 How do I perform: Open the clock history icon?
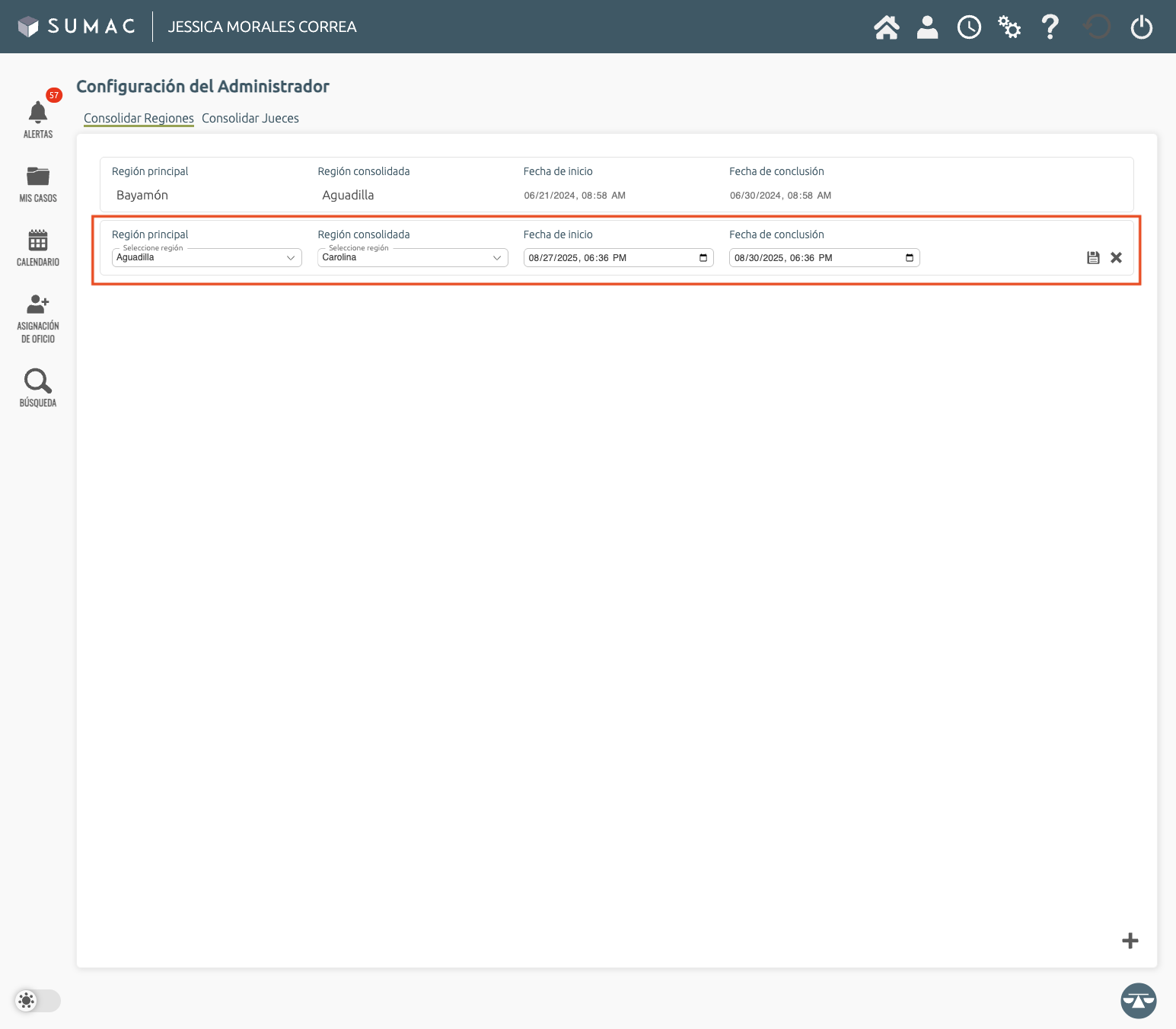point(969,27)
